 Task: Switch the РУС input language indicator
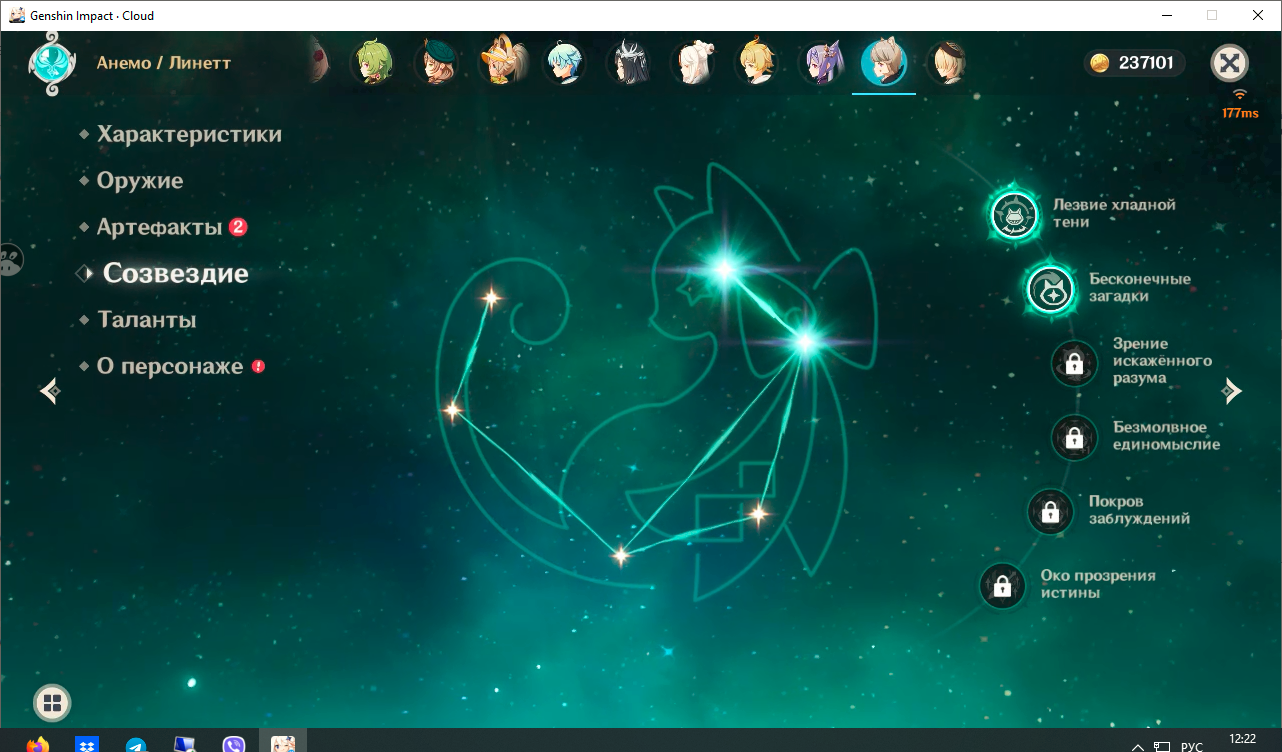pos(1191,746)
